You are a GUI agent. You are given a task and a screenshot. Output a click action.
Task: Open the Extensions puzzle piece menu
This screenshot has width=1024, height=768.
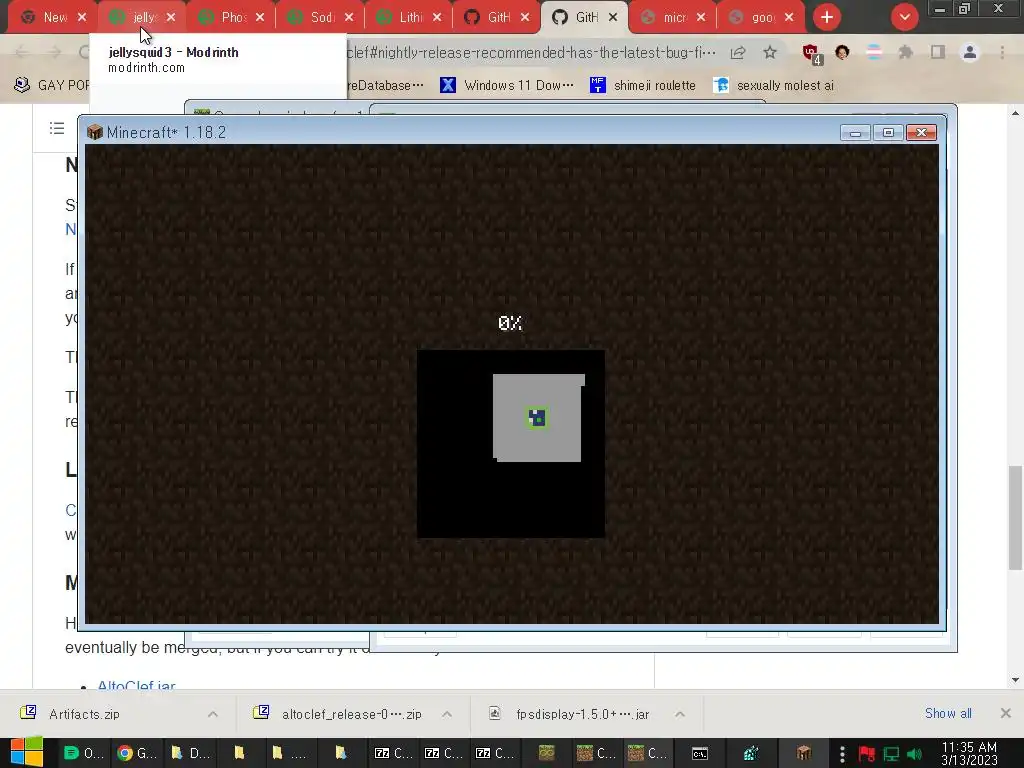(x=905, y=52)
